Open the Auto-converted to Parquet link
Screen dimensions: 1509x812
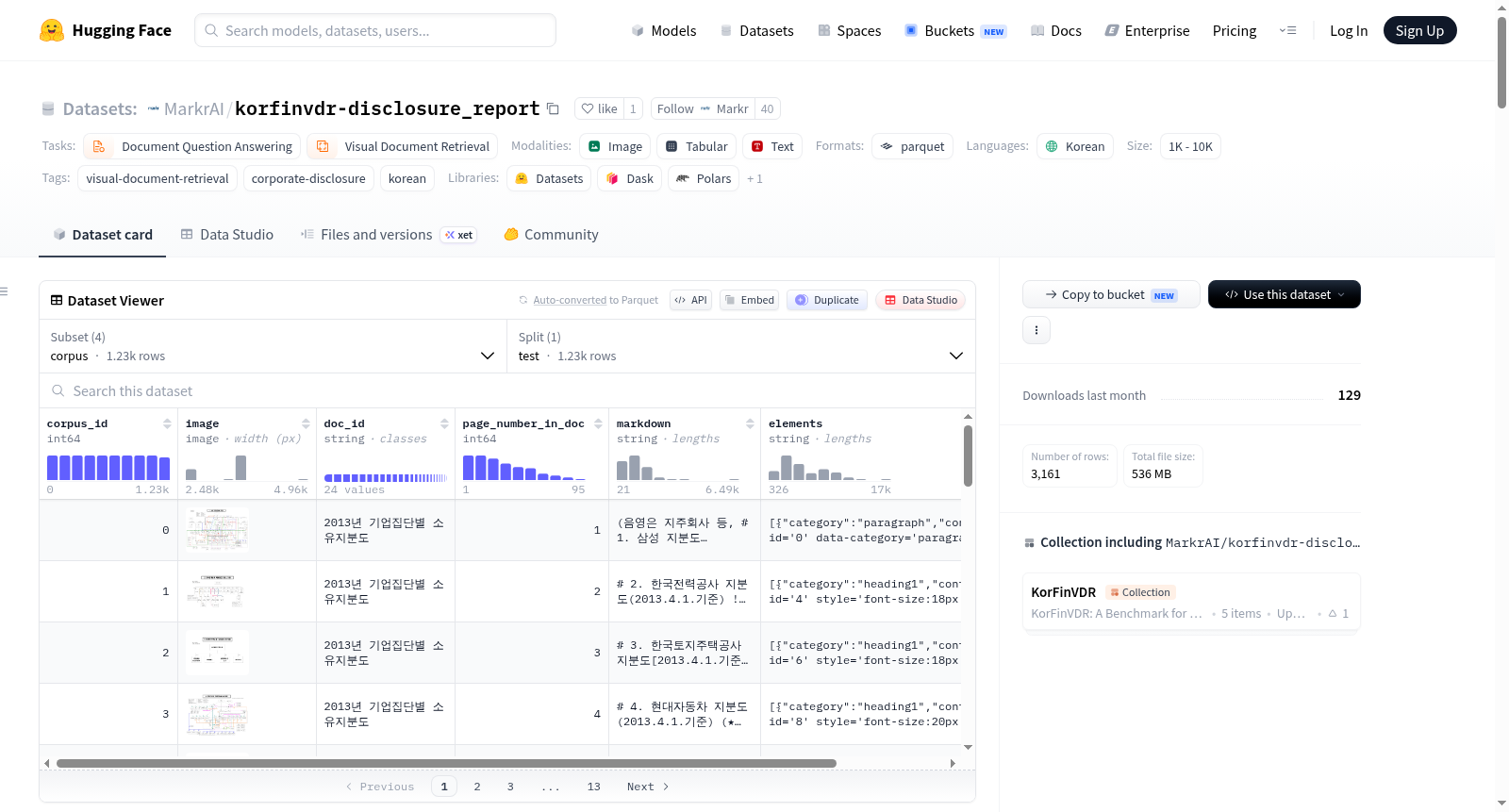[x=570, y=301]
